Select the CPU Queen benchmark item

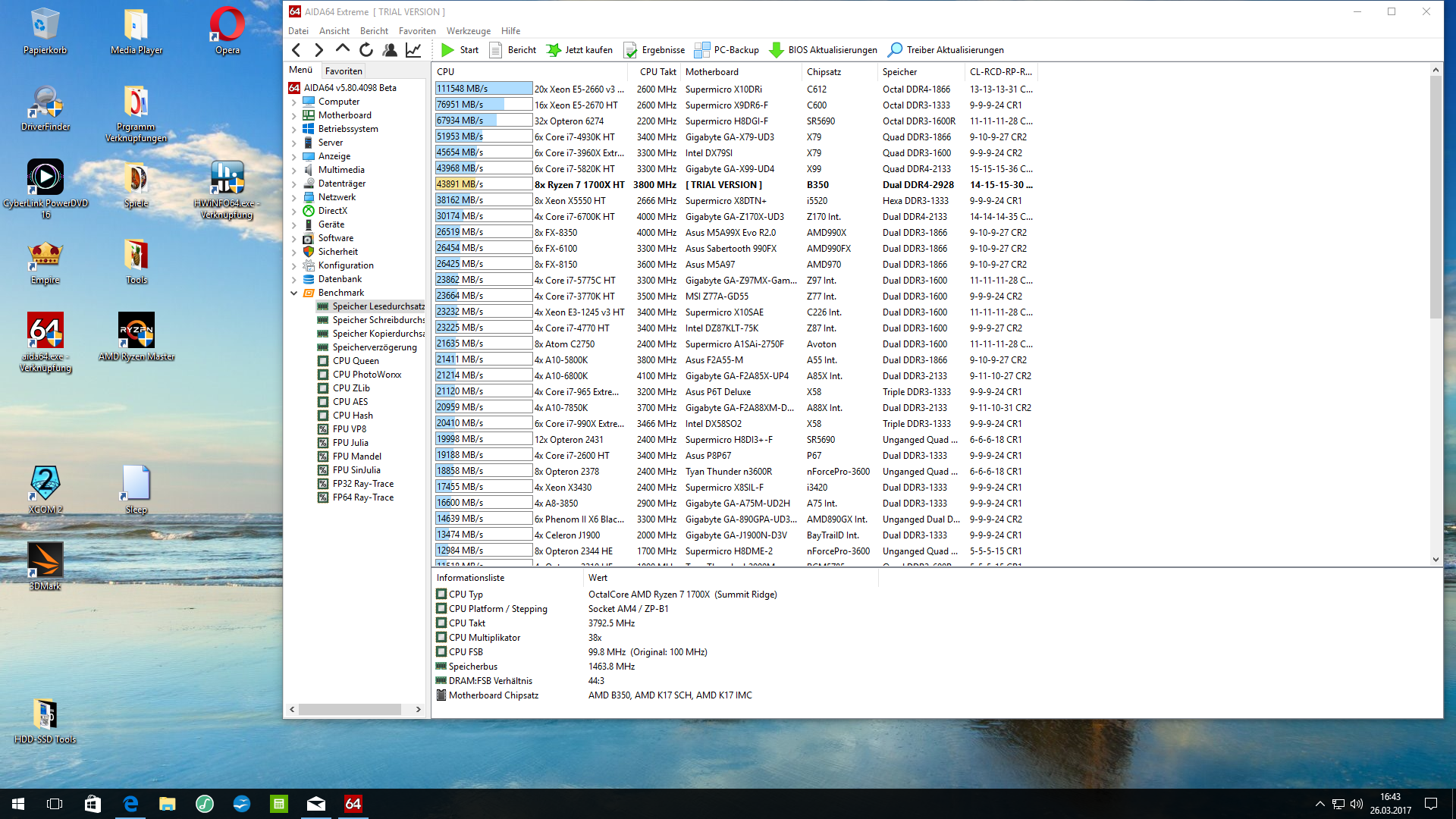click(x=355, y=361)
